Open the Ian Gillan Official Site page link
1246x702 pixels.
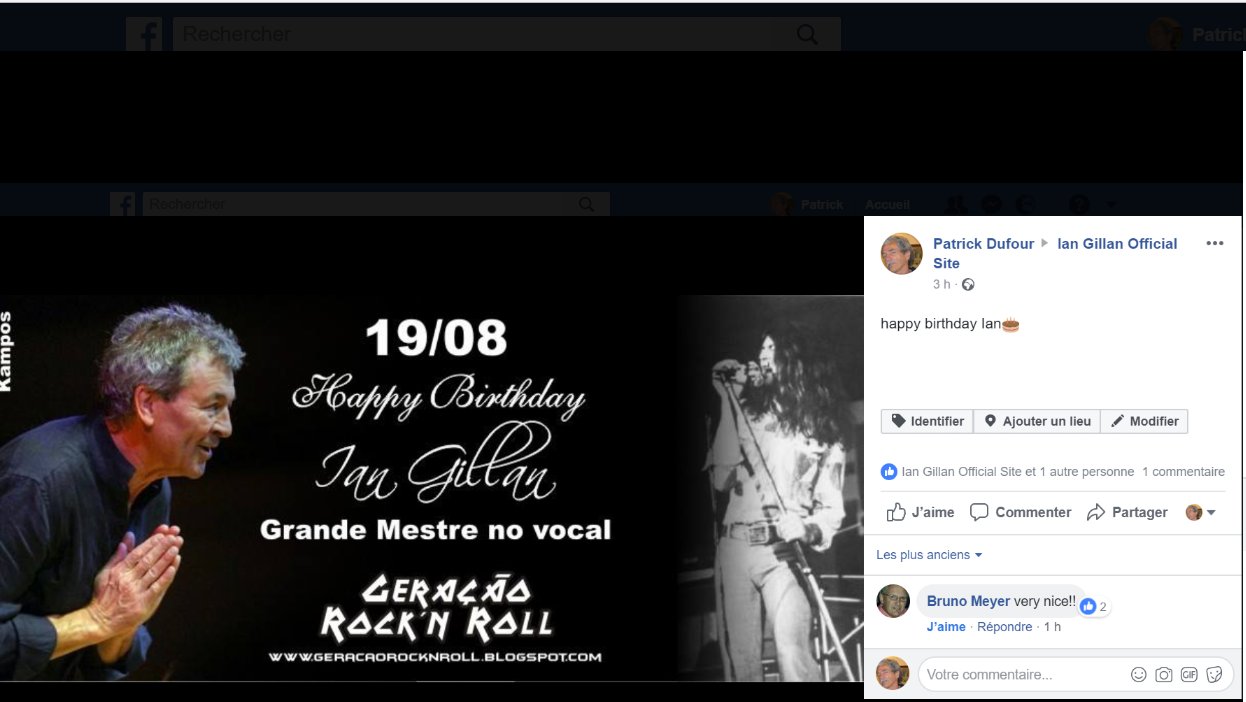coord(1055,253)
